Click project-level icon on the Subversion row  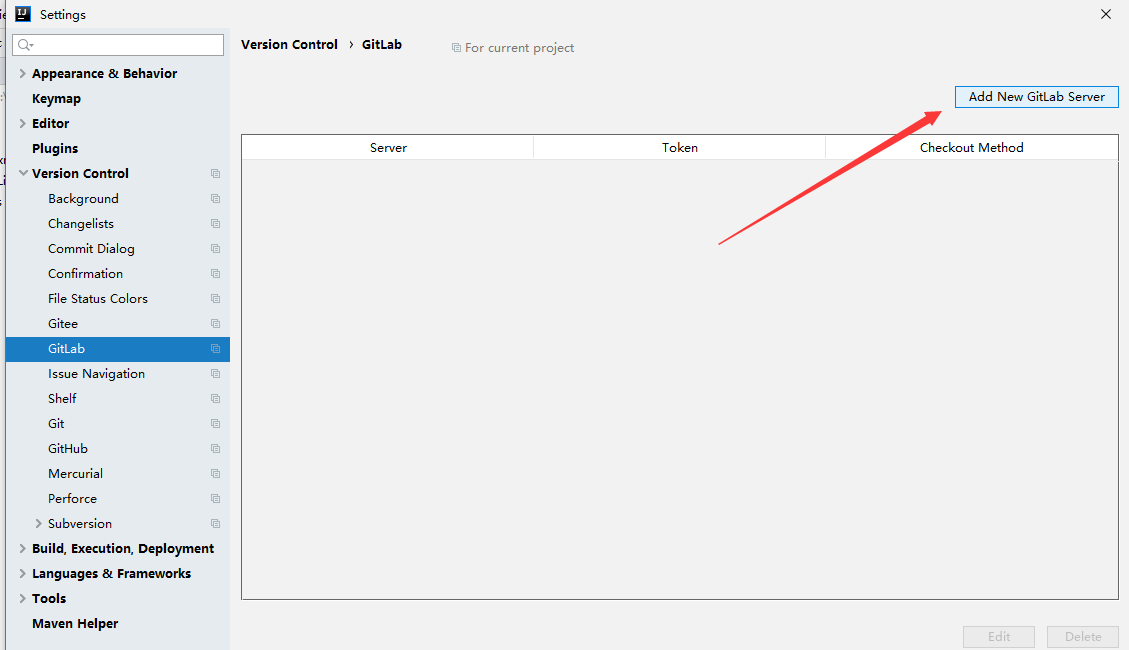pos(215,524)
